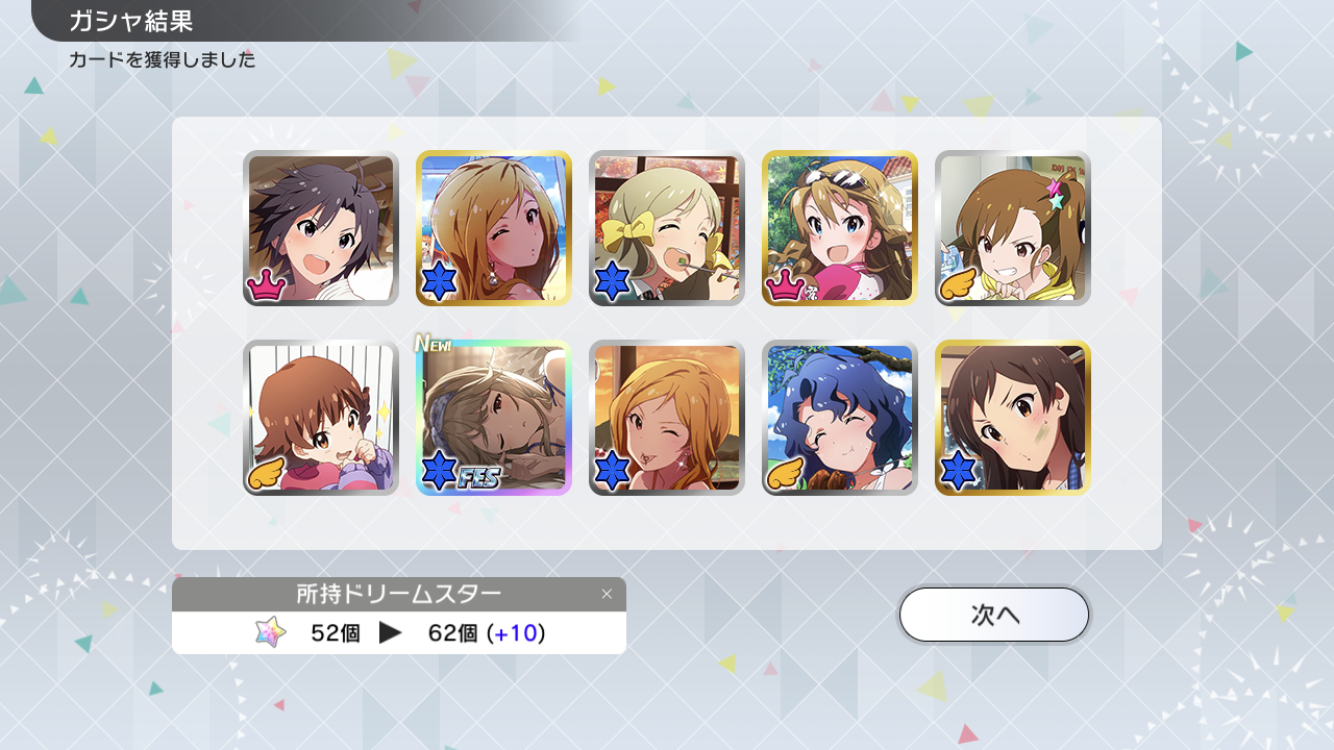
Task: Open the girl with goggles on head card
Action: [x=840, y=228]
